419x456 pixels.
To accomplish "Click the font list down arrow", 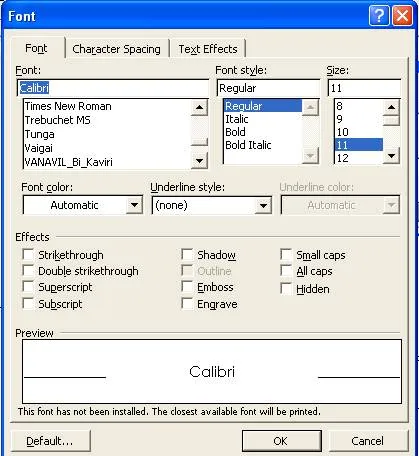I will coord(199,161).
